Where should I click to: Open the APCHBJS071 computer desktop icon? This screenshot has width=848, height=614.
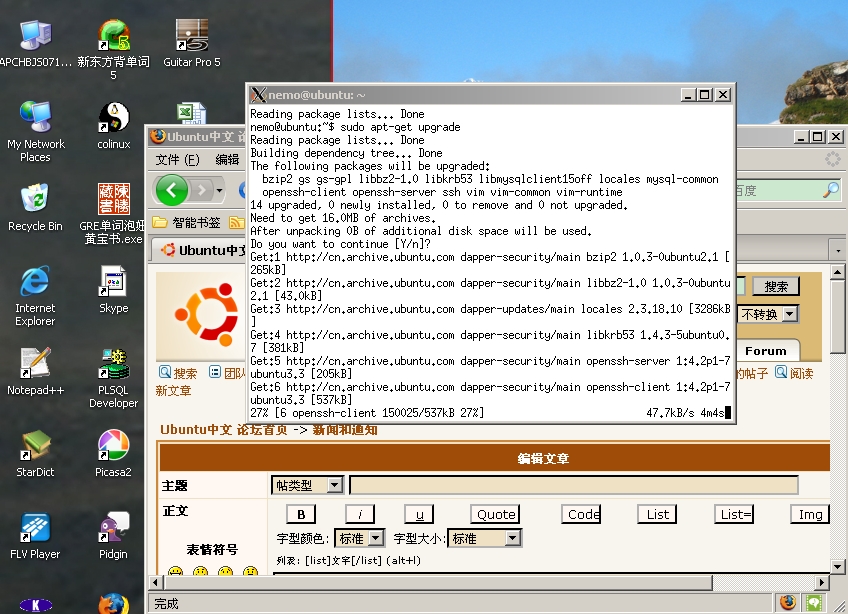[35, 43]
